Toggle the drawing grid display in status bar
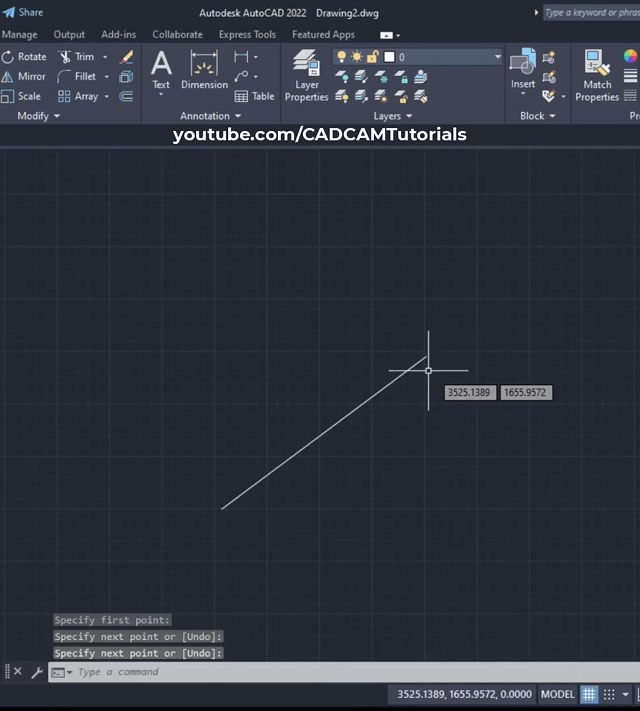Image resolution: width=640 pixels, height=711 pixels. 589,694
